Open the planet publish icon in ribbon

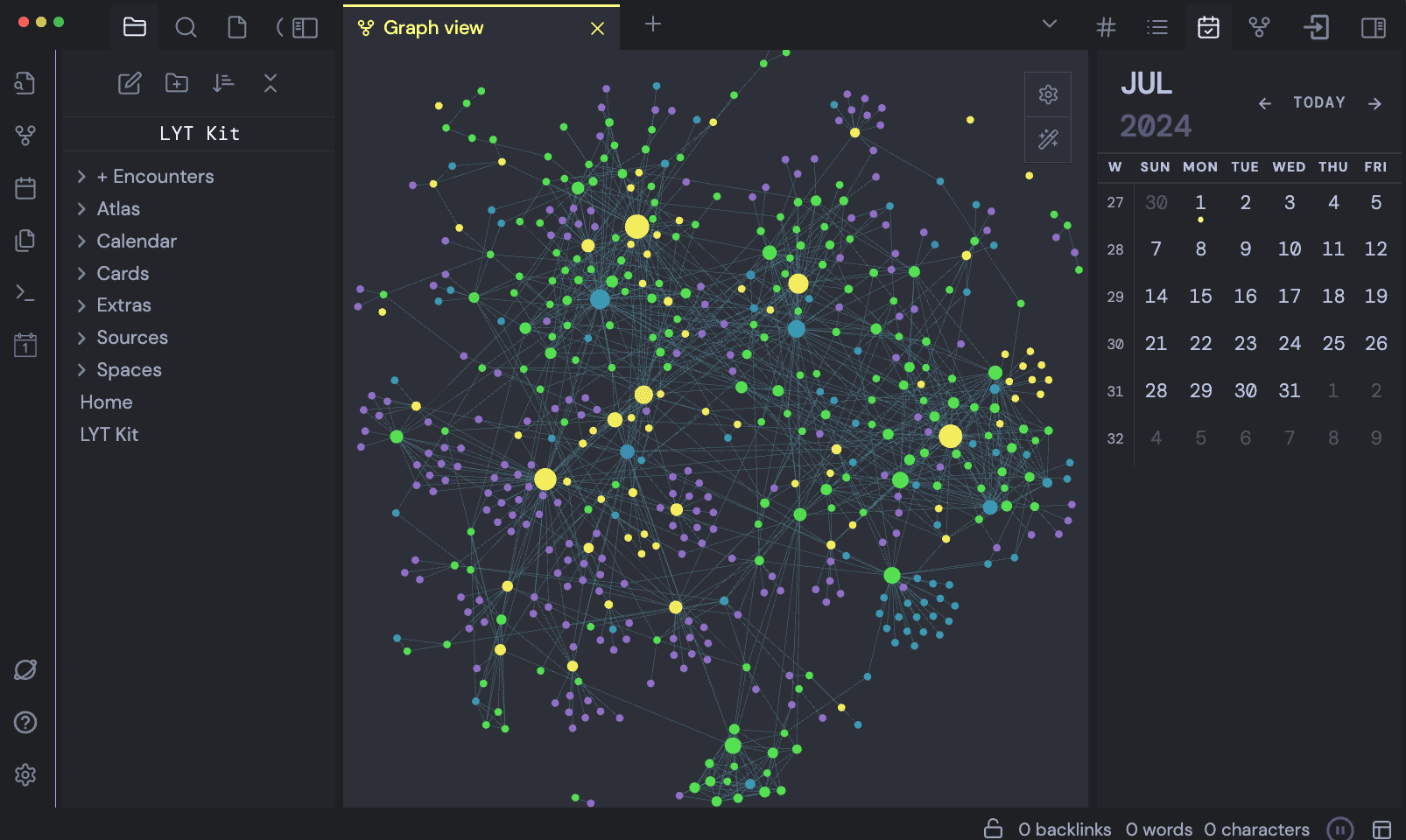coord(25,670)
